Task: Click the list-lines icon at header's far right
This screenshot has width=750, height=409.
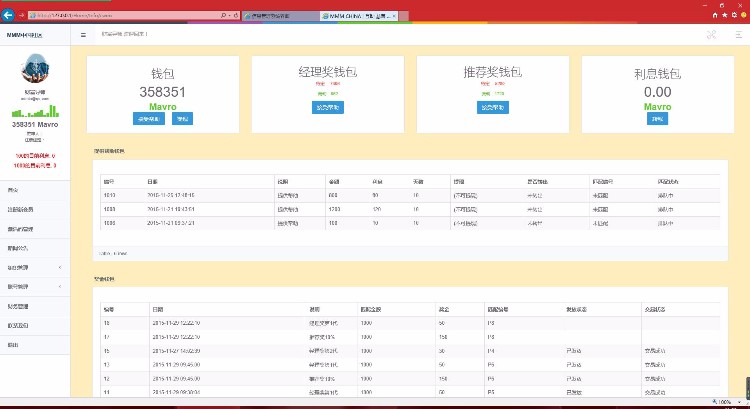Action: pyautogui.click(x=739, y=34)
